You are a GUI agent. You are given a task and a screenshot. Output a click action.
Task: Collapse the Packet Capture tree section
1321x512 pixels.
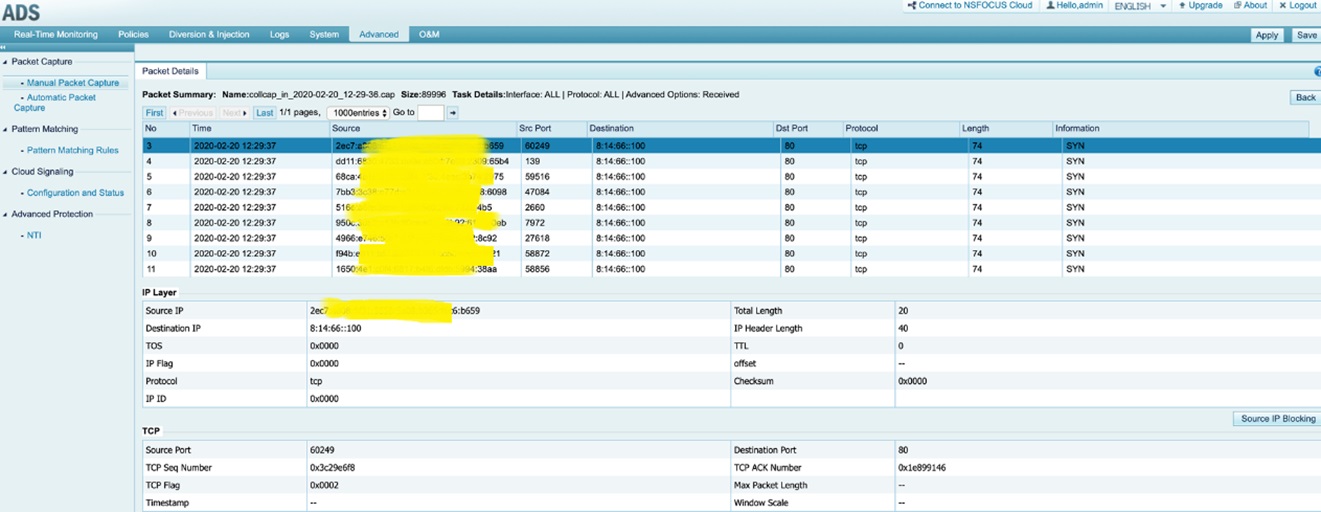coord(5,62)
